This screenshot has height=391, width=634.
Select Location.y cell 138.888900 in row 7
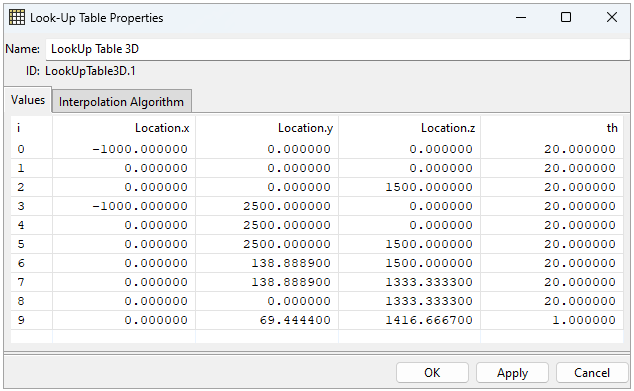point(267,282)
